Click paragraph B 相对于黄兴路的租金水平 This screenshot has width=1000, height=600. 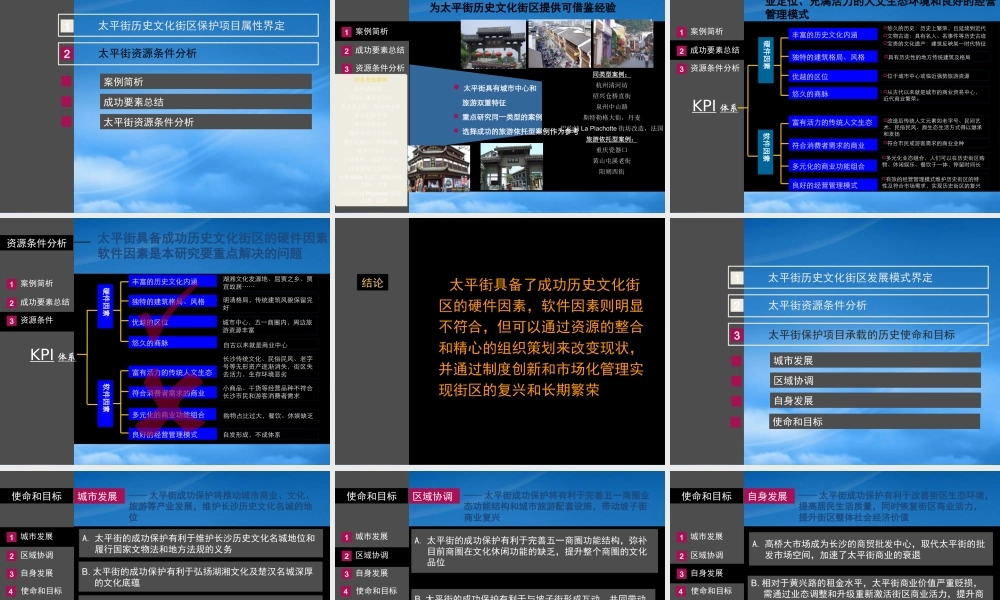pyautogui.click(x=870, y=588)
